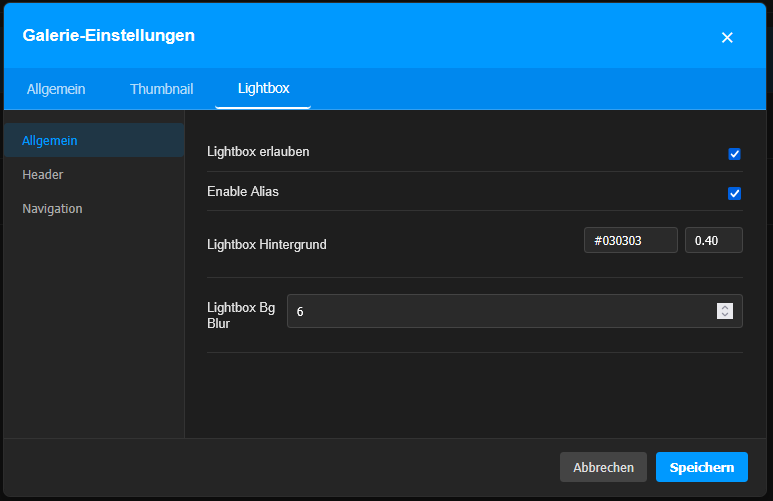Disable the Enable Alias checkbox

coord(734,193)
